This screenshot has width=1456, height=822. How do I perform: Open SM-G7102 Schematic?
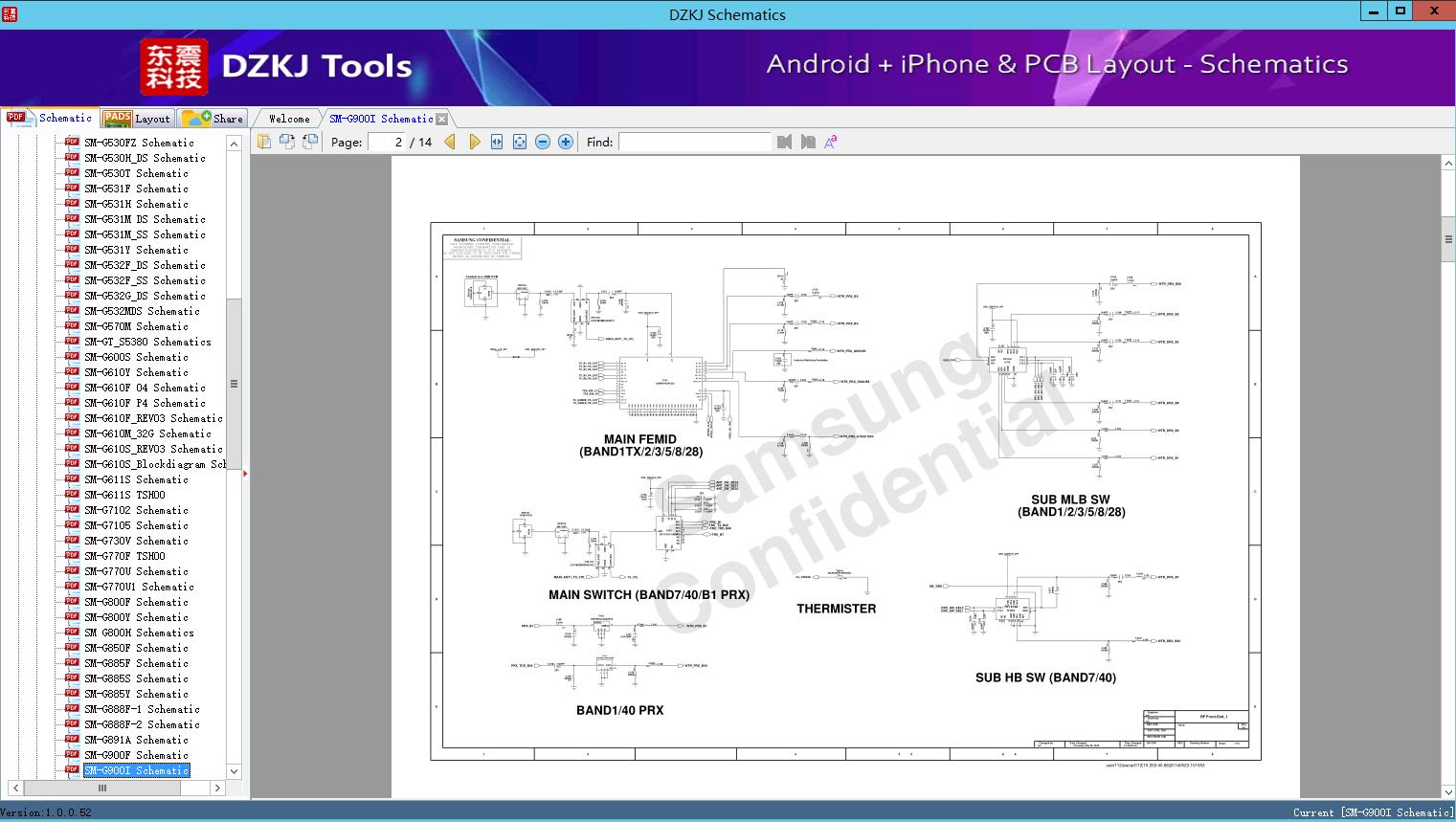pyautogui.click(x=136, y=510)
